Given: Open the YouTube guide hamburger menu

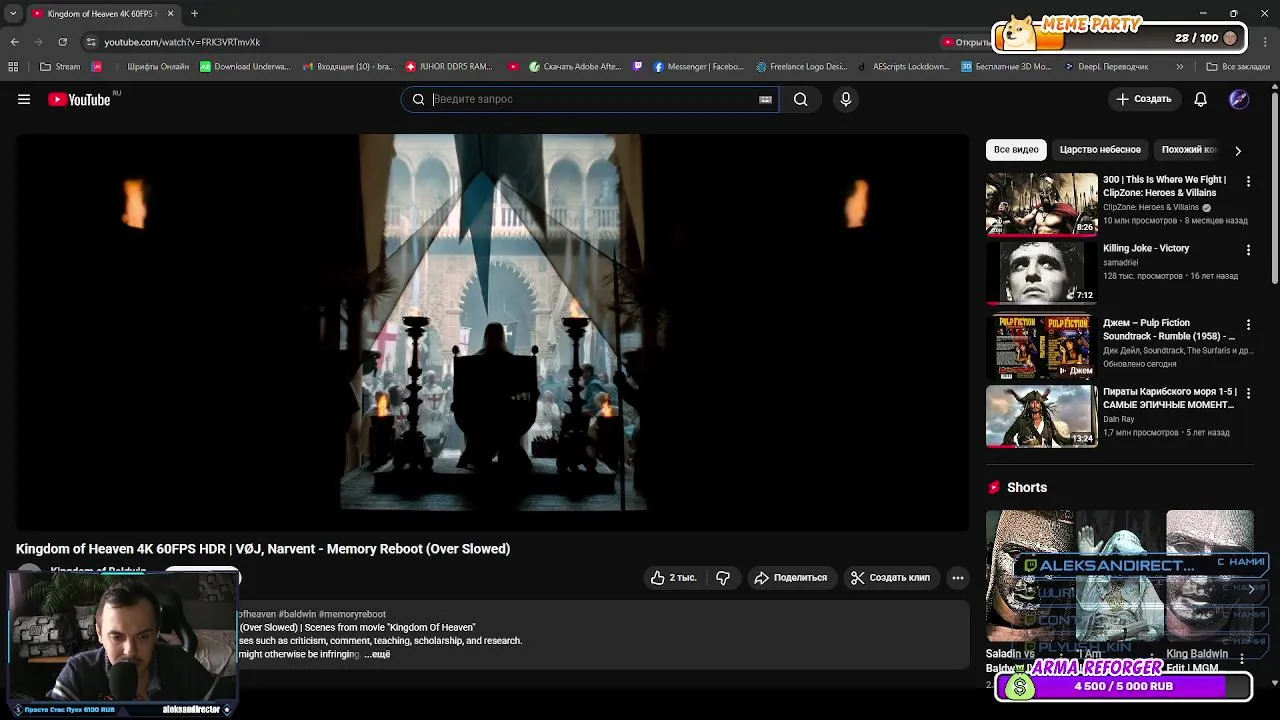Looking at the screenshot, I should [24, 99].
